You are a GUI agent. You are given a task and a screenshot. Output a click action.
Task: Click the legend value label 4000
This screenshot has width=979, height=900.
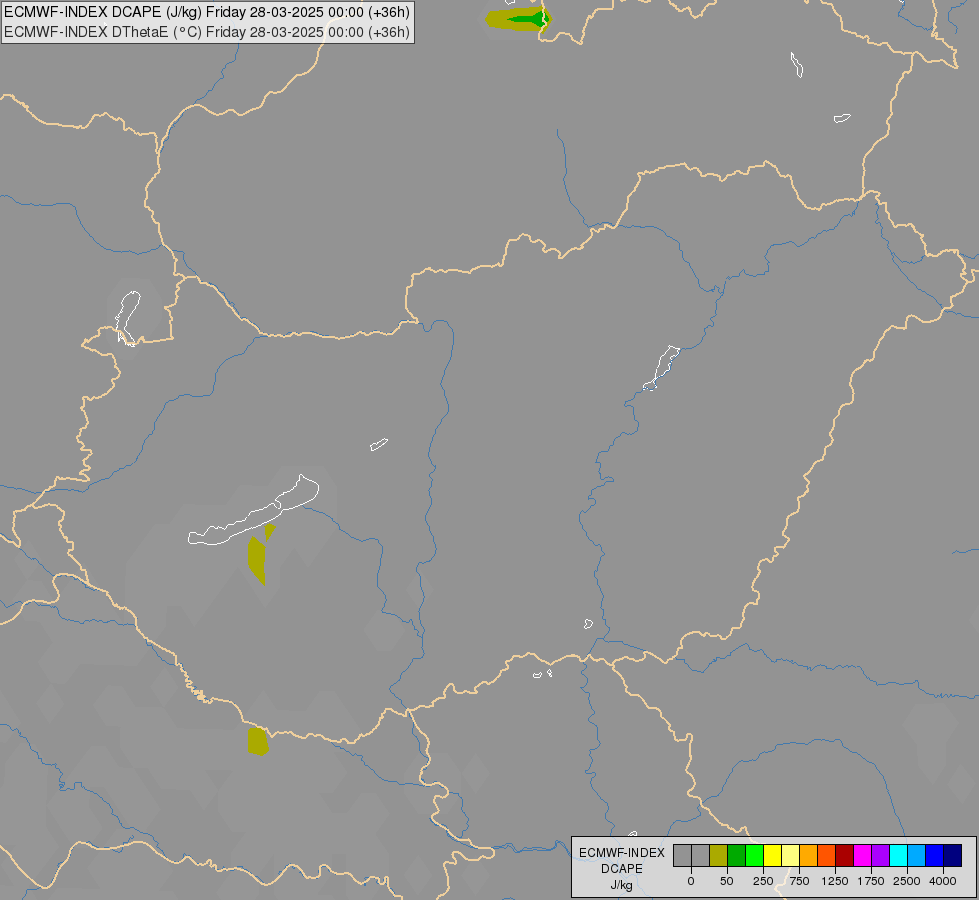click(943, 881)
